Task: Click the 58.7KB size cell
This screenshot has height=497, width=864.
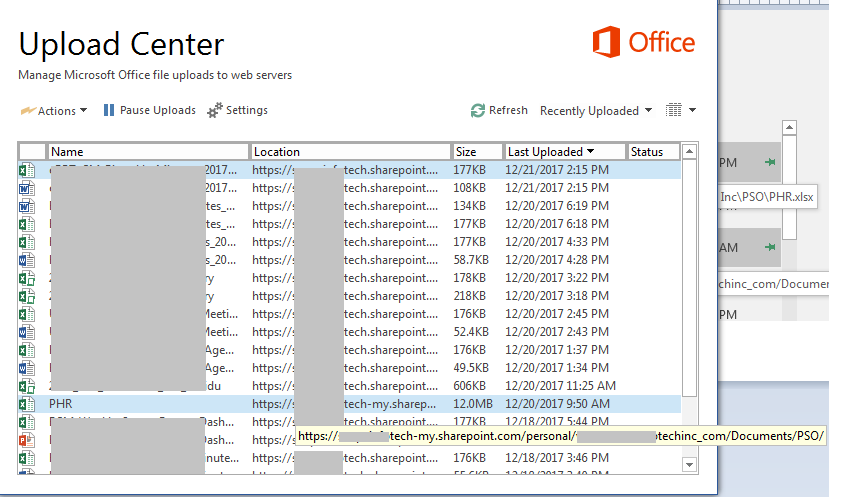Action: [471, 260]
